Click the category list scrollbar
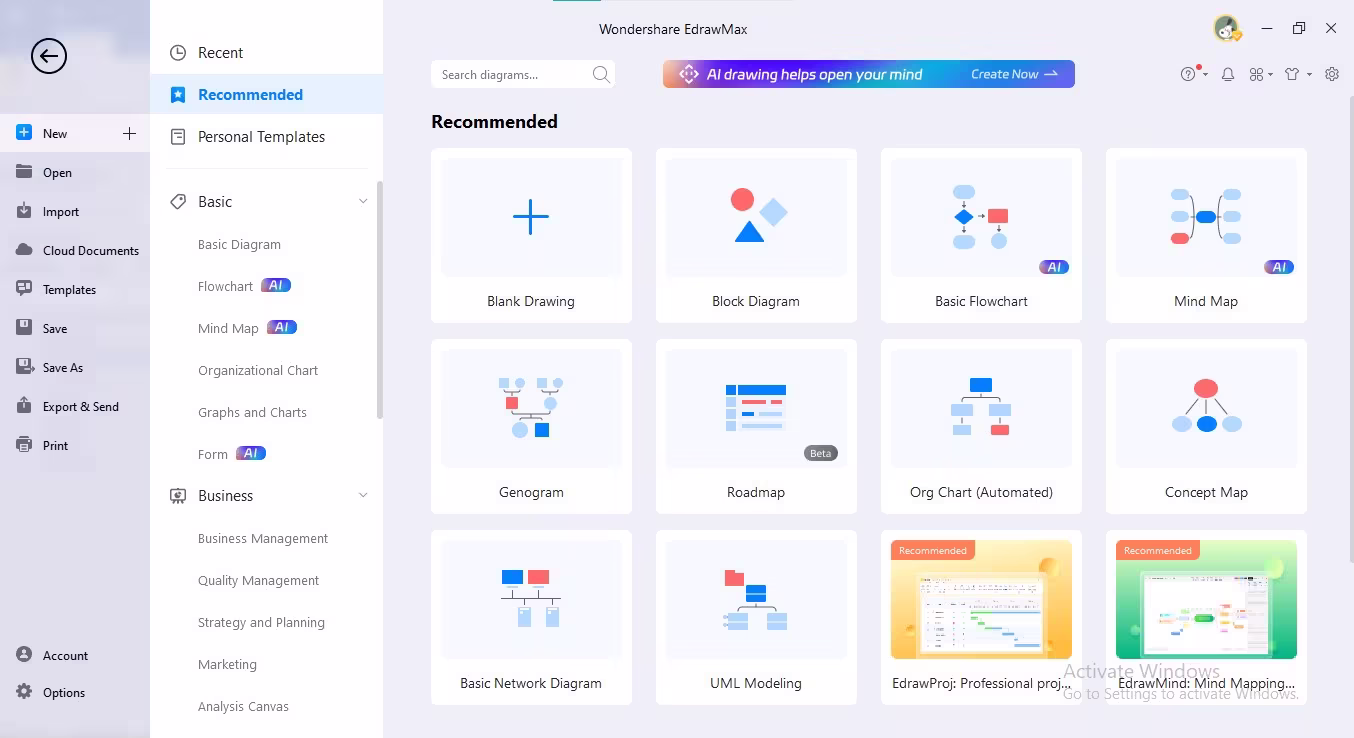The height and width of the screenshot is (738, 1354). tap(379, 300)
